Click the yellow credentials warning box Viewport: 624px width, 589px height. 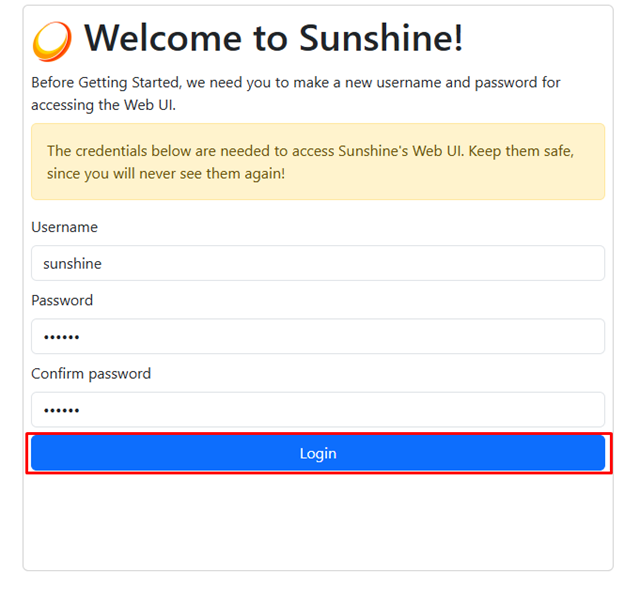click(x=318, y=162)
